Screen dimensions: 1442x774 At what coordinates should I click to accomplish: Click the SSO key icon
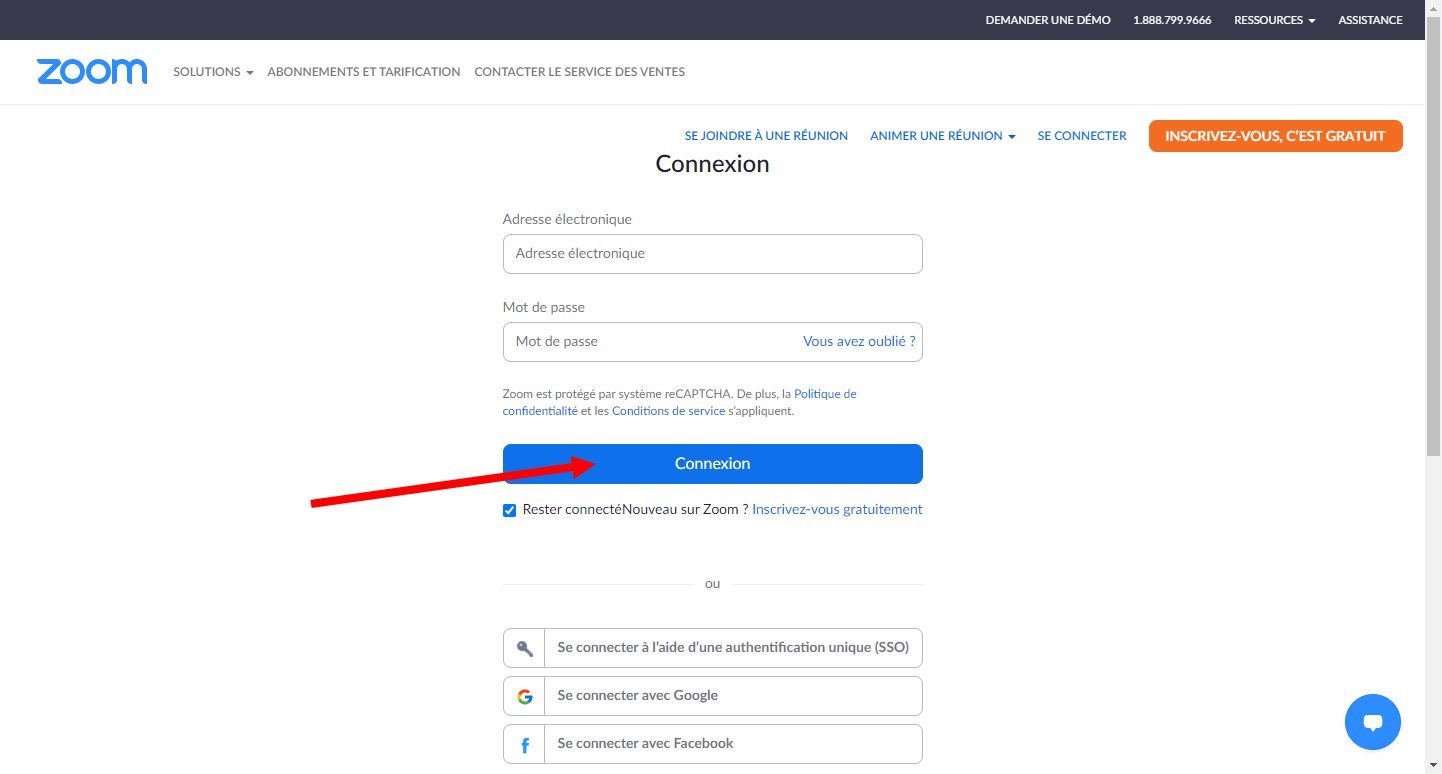click(x=524, y=648)
